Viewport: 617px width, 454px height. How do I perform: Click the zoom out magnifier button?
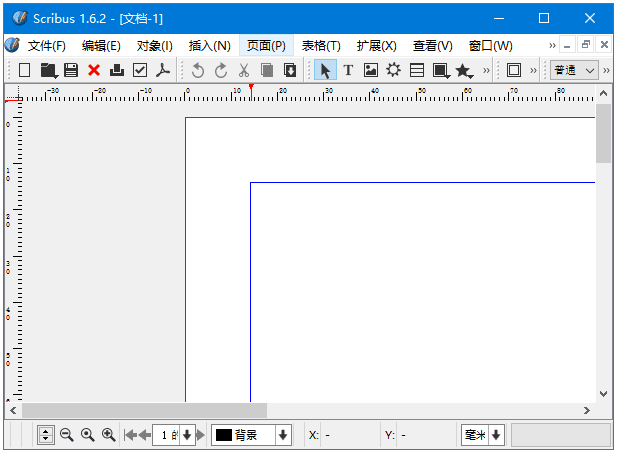(67, 435)
